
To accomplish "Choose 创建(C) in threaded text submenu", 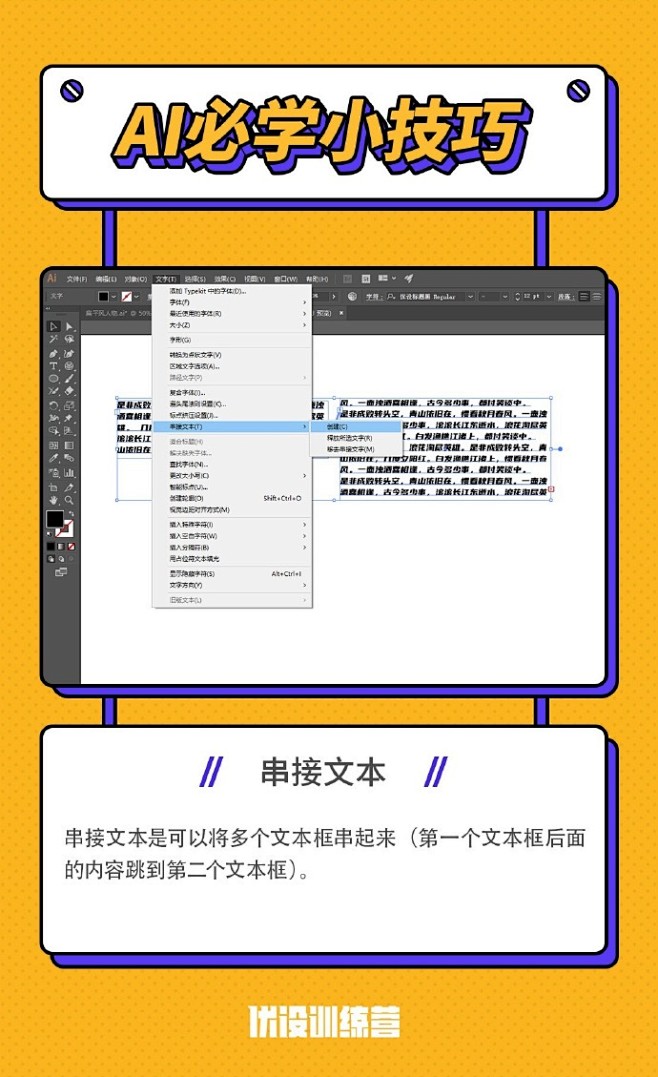I will point(355,427).
